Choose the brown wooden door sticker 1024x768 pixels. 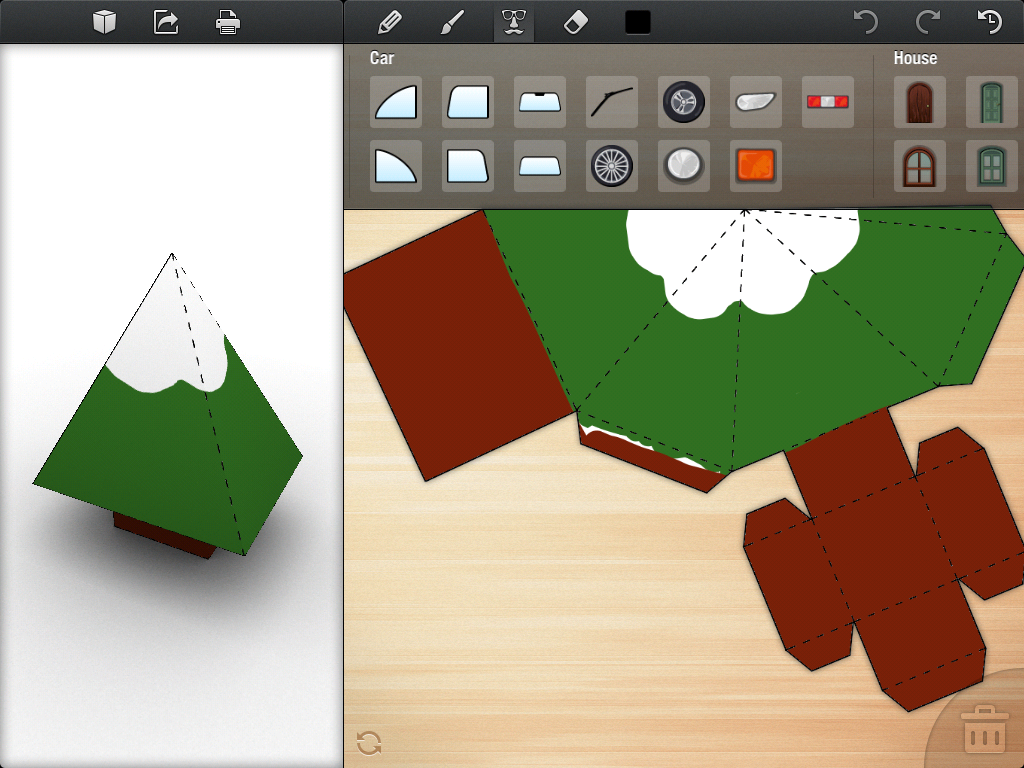920,102
